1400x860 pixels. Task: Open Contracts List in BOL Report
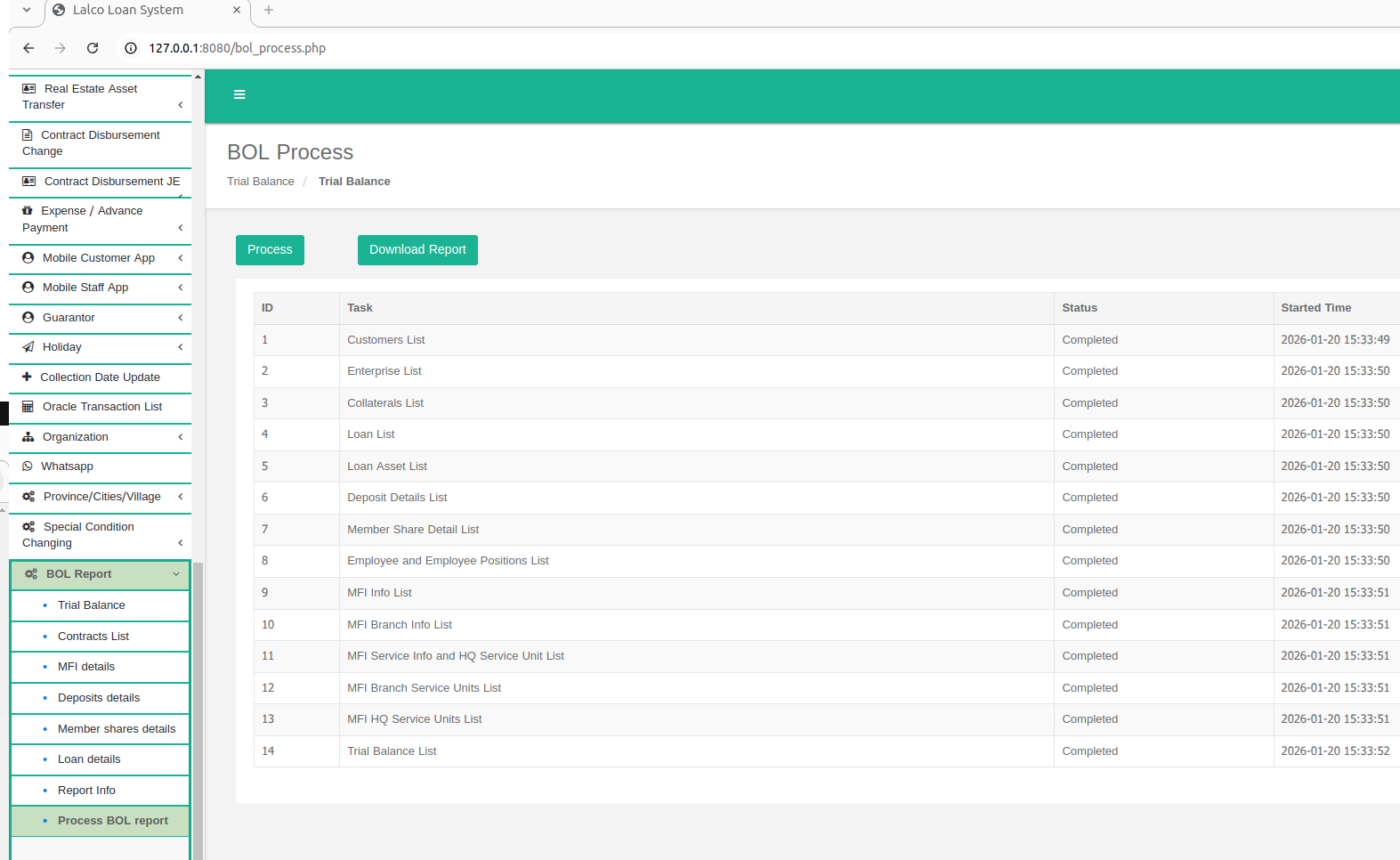93,637
